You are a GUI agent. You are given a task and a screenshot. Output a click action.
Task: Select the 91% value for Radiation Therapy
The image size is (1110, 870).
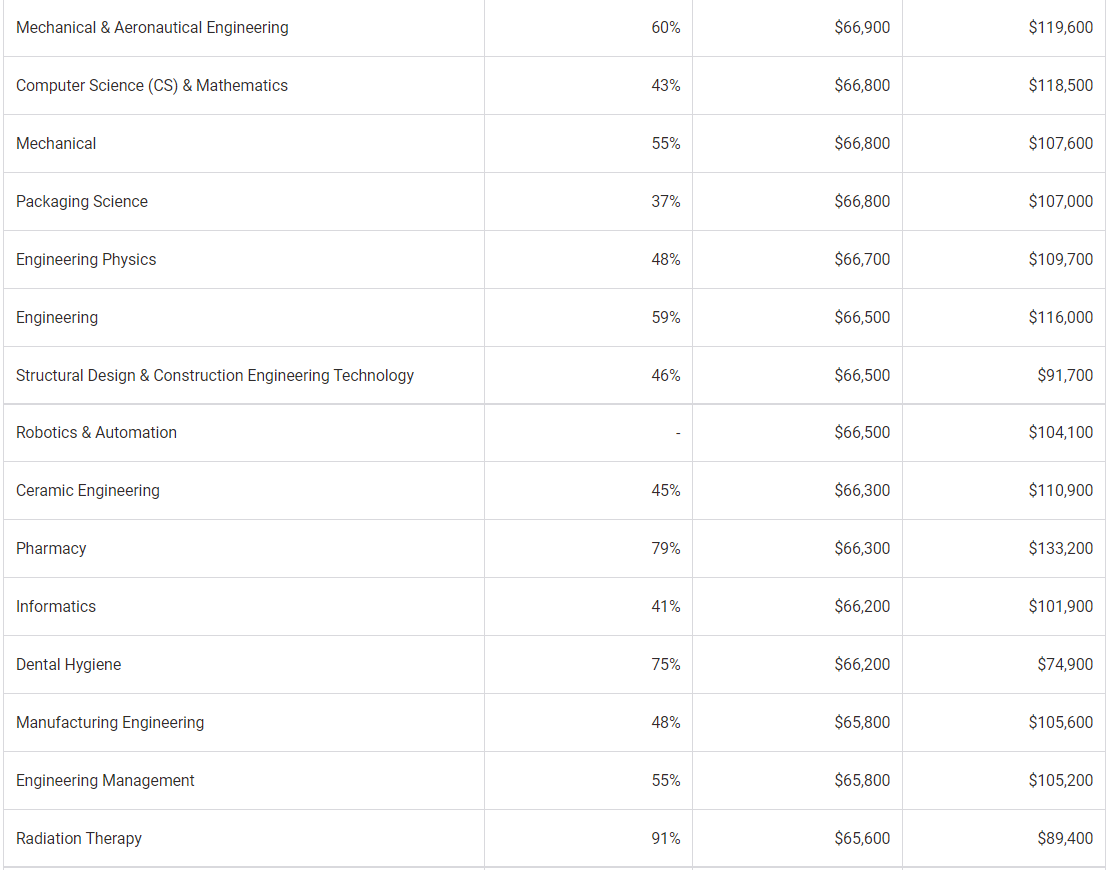(x=665, y=839)
